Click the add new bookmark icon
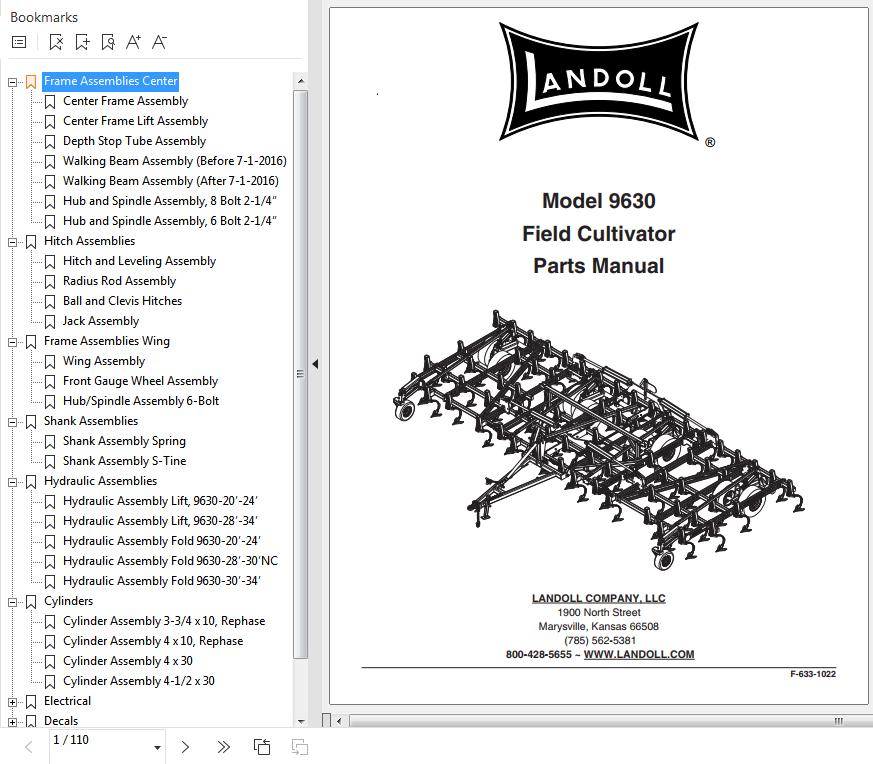 click(x=82, y=42)
